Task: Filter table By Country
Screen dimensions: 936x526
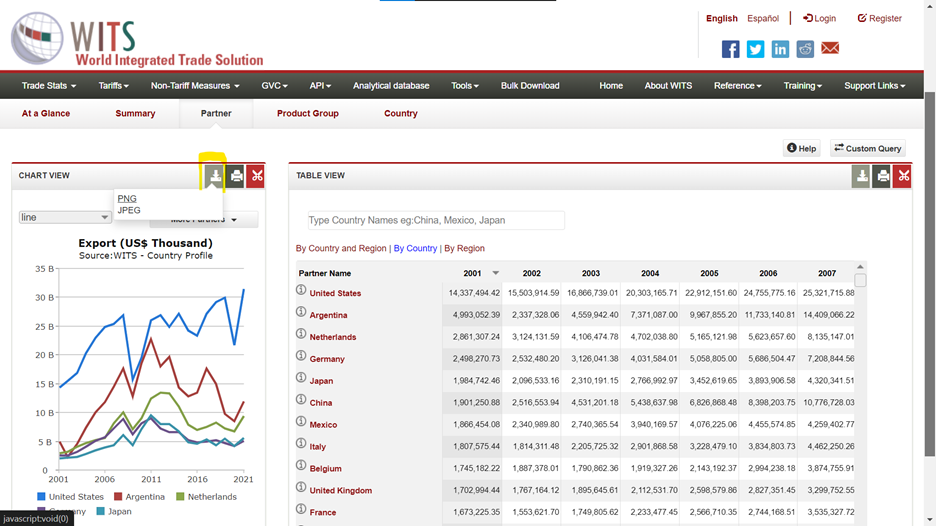Action: [x=415, y=248]
